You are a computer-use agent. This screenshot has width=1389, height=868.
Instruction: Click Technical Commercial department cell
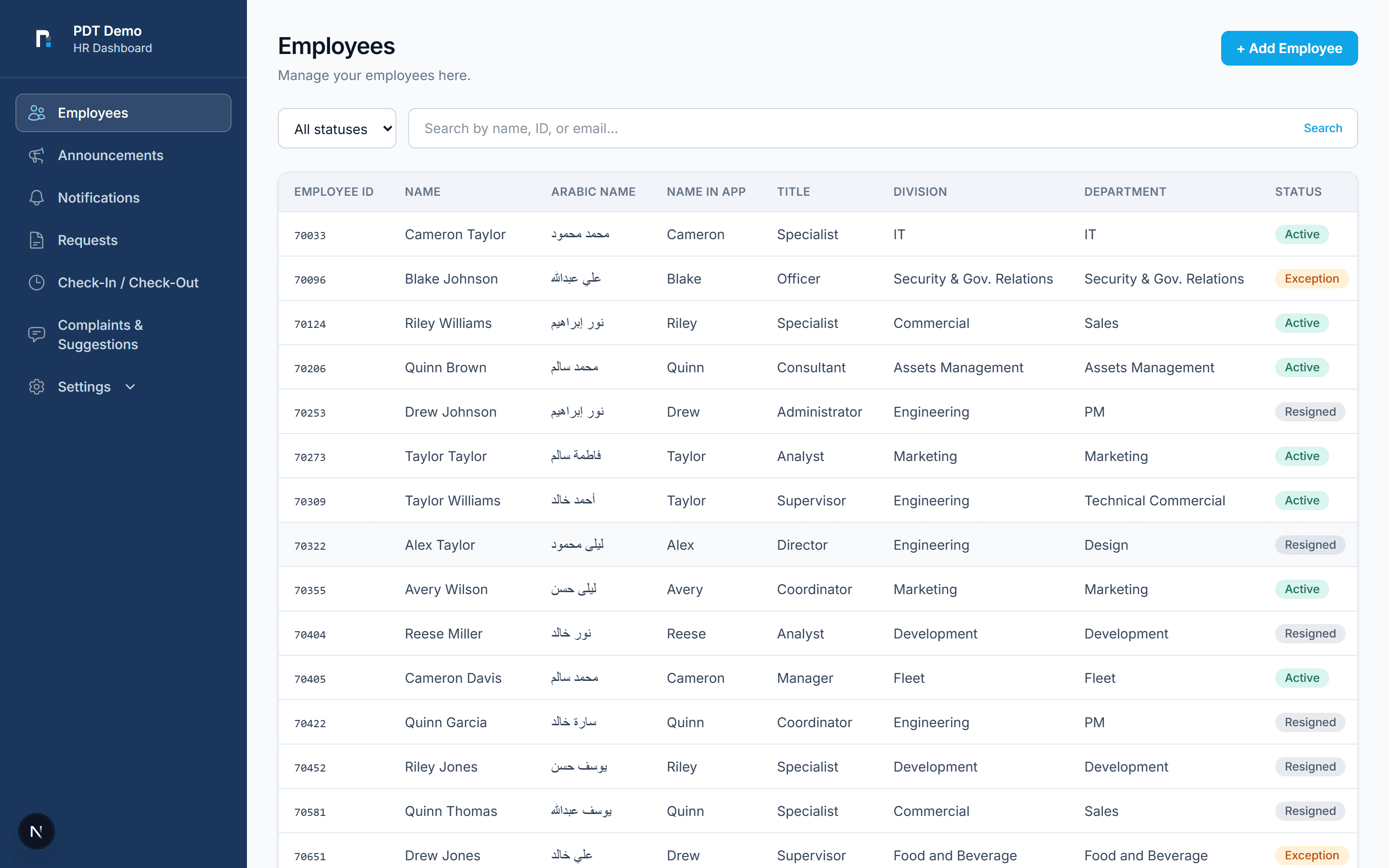tap(1154, 501)
